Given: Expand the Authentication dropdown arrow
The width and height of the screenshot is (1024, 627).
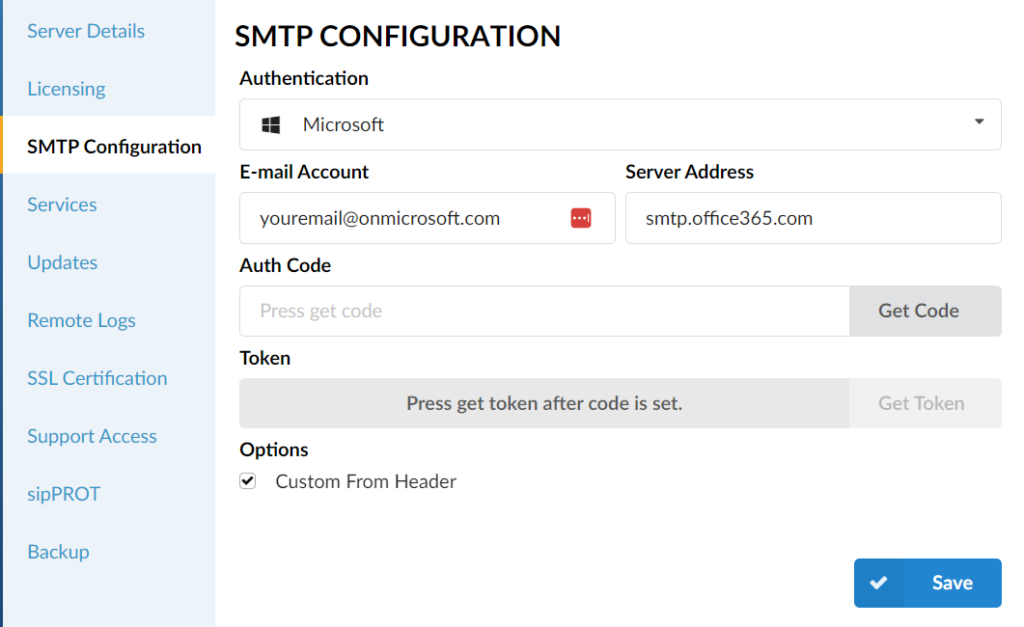Looking at the screenshot, I should pos(979,122).
